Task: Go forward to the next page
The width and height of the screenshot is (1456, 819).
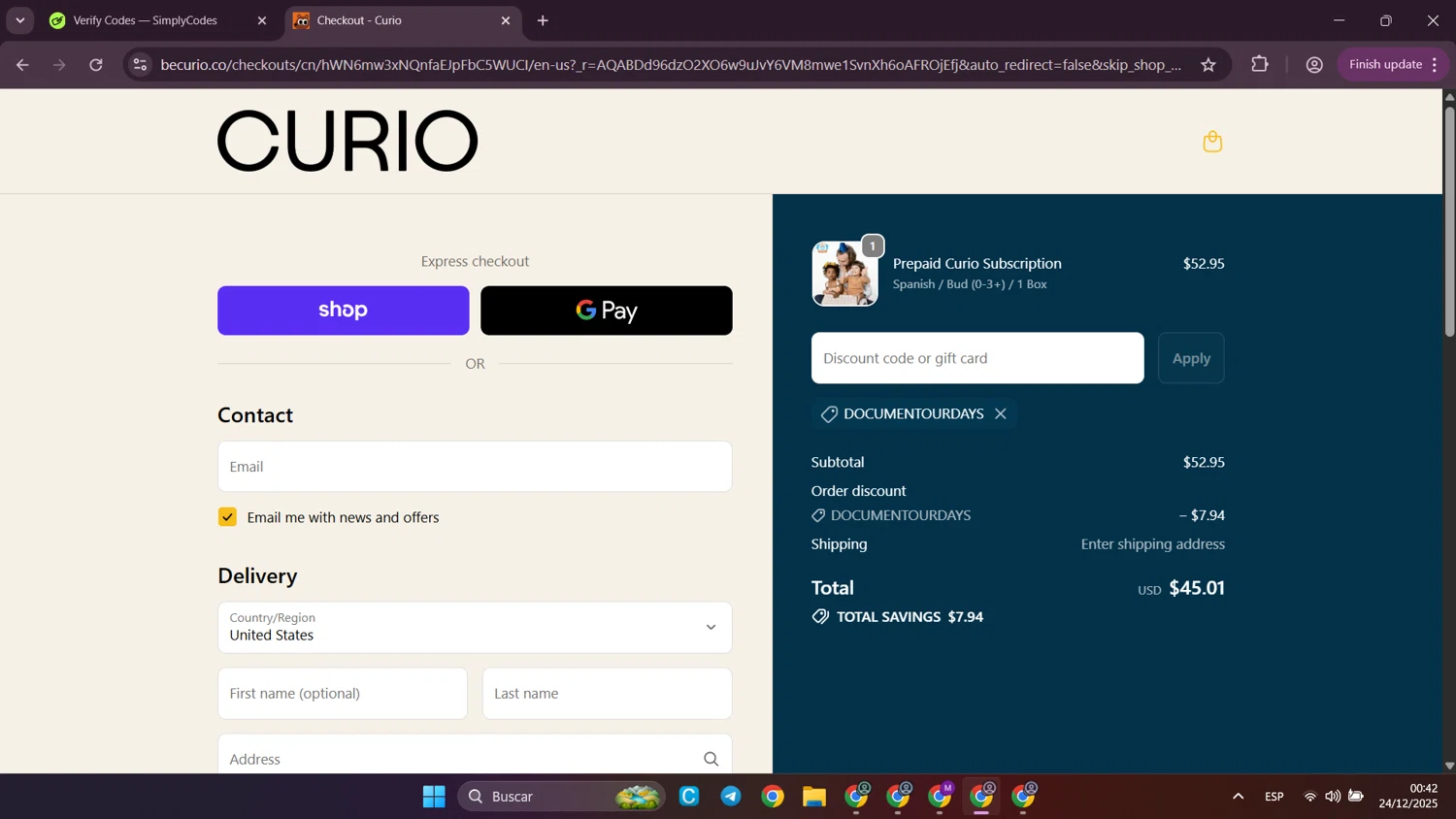Action: click(59, 65)
